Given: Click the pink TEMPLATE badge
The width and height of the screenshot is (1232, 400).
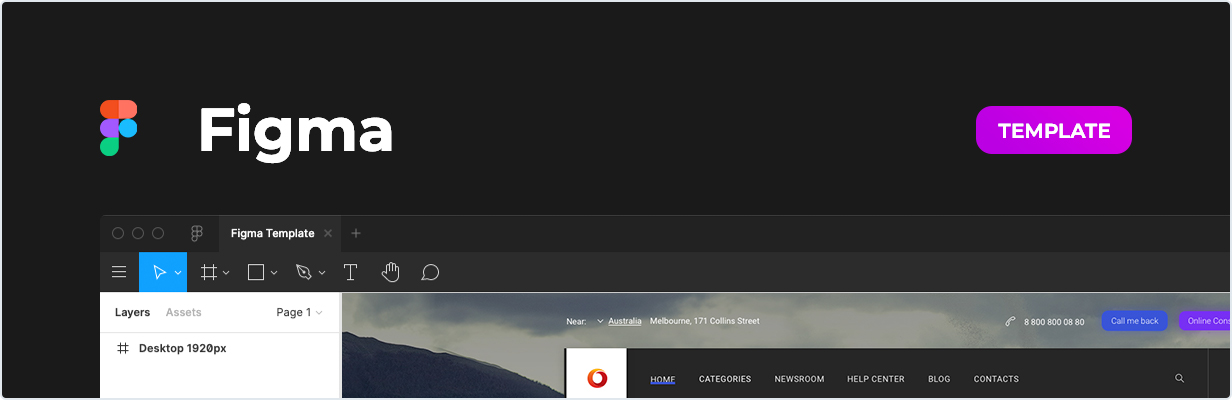Looking at the screenshot, I should (1053, 130).
